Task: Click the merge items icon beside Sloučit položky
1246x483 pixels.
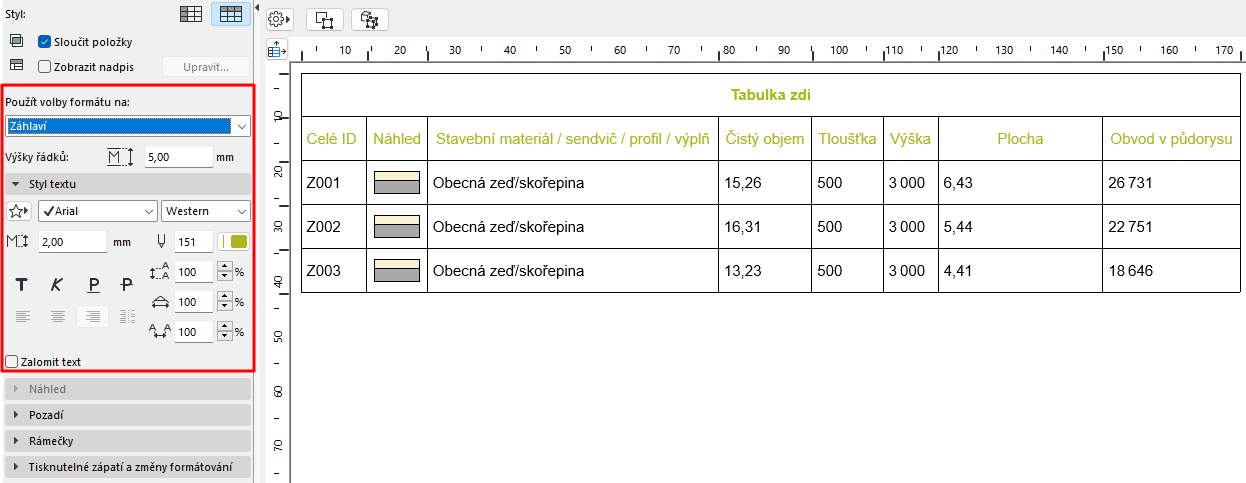Action: click(x=15, y=41)
